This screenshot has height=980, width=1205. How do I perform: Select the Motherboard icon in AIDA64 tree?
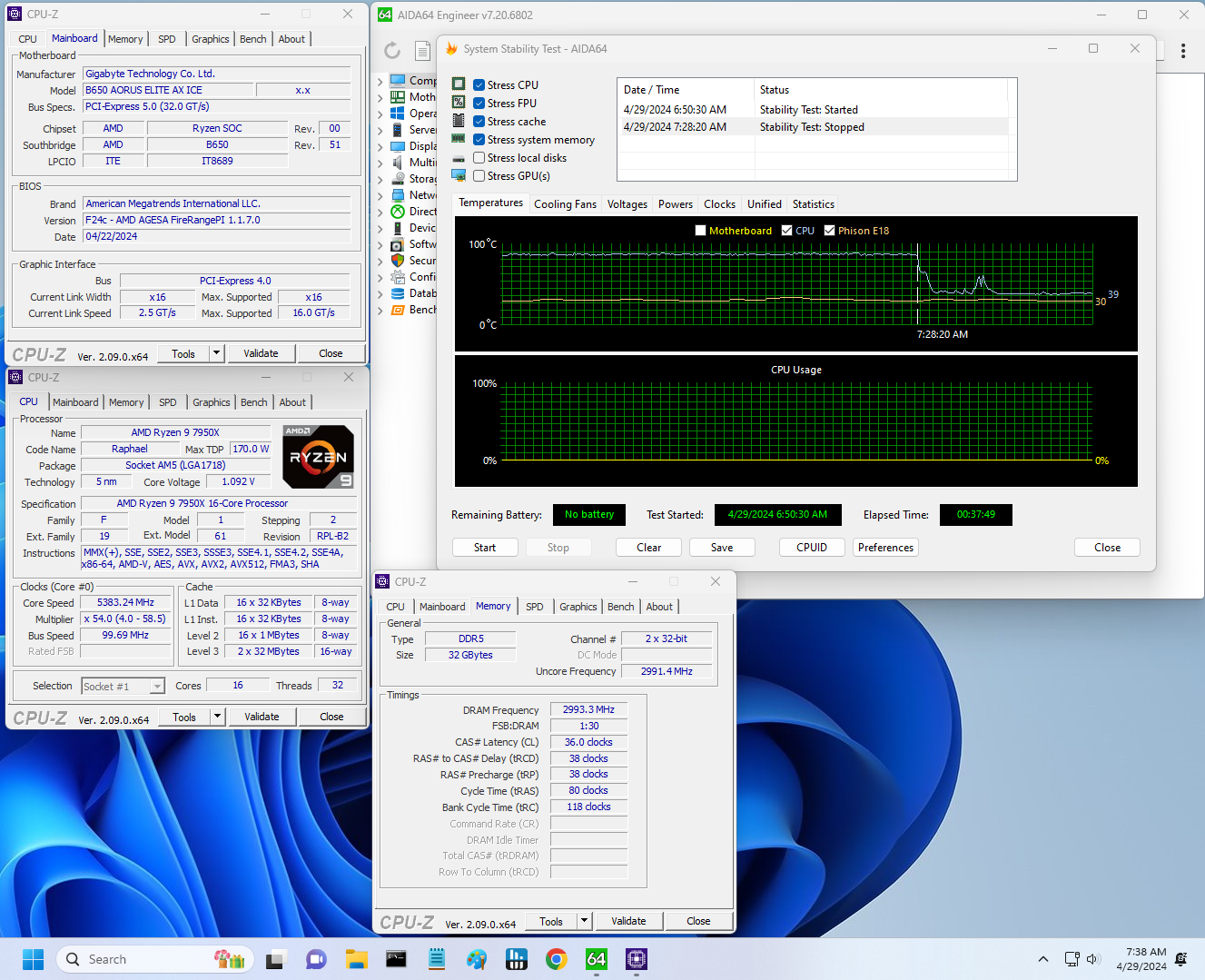point(398,97)
